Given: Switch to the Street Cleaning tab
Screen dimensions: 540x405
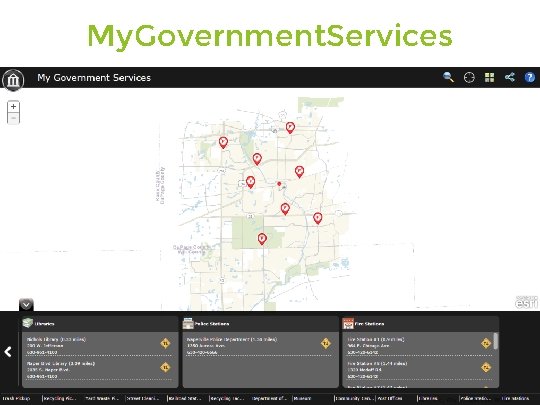Looking at the screenshot, I should [143, 398].
